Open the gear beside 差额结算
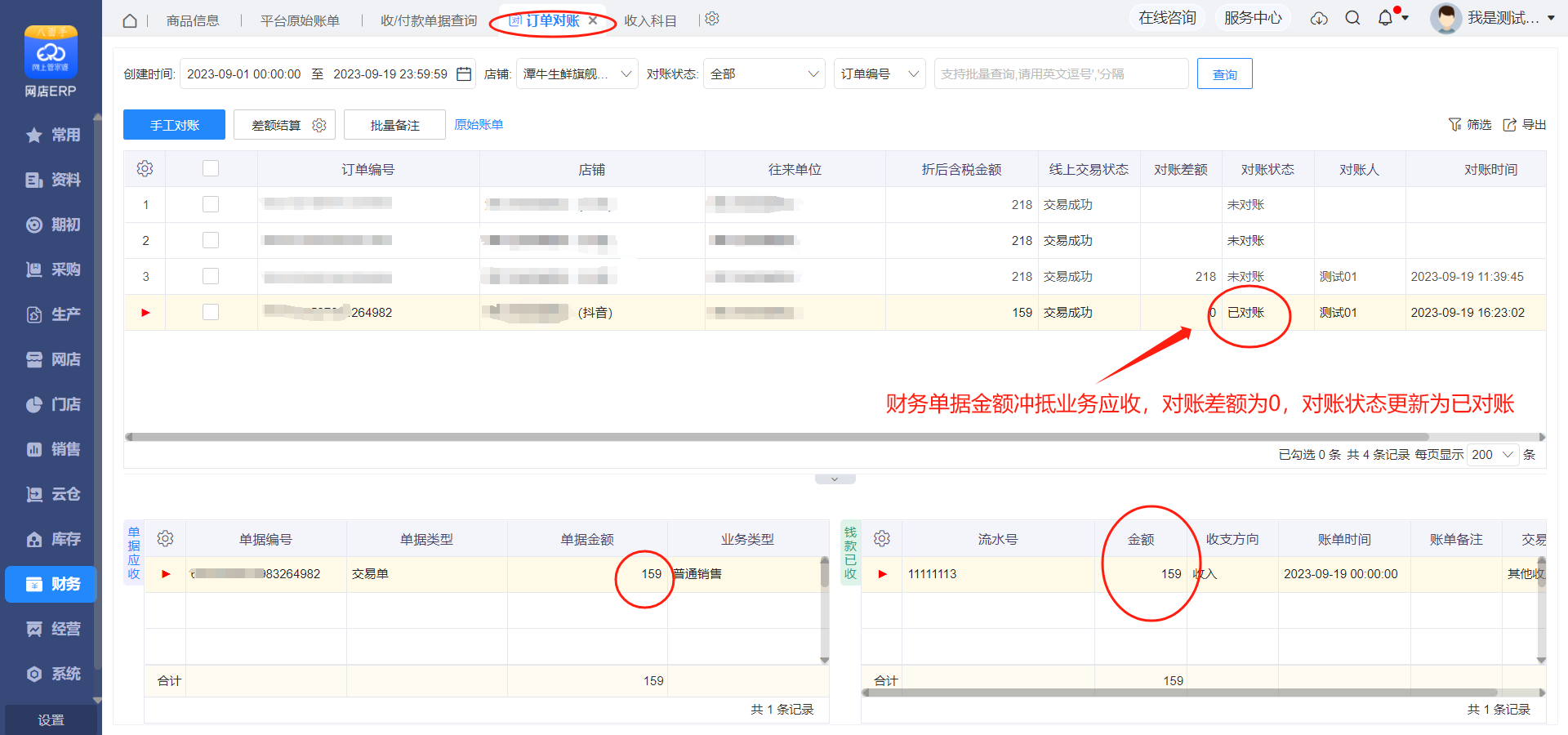The image size is (1568, 735). 319,125
